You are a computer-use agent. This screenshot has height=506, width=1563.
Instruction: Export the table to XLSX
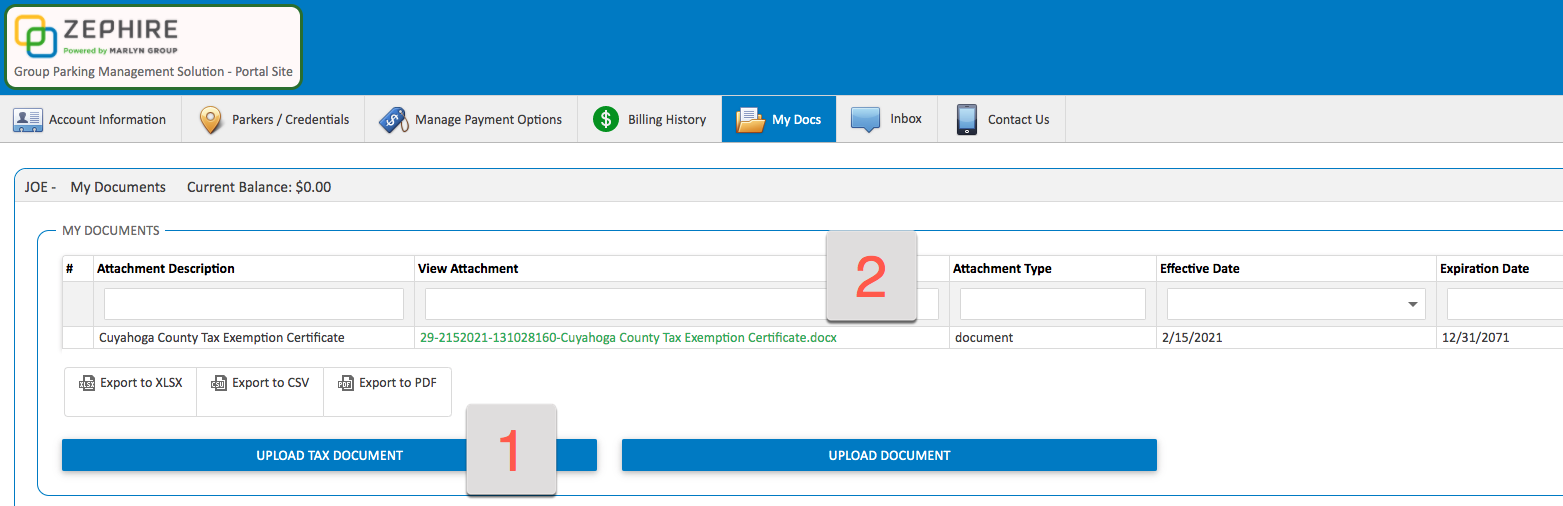(131, 383)
